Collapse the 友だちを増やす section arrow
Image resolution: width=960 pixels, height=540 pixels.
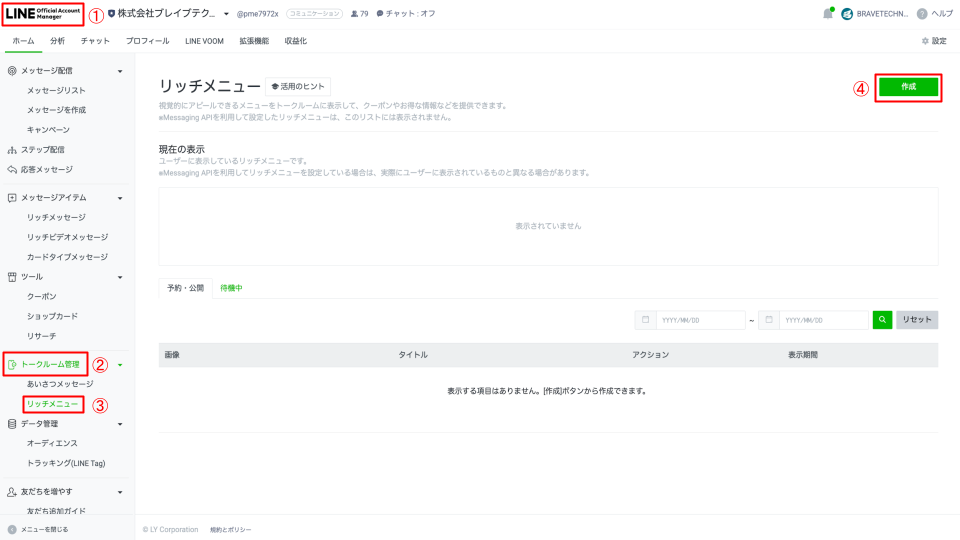tap(120, 492)
